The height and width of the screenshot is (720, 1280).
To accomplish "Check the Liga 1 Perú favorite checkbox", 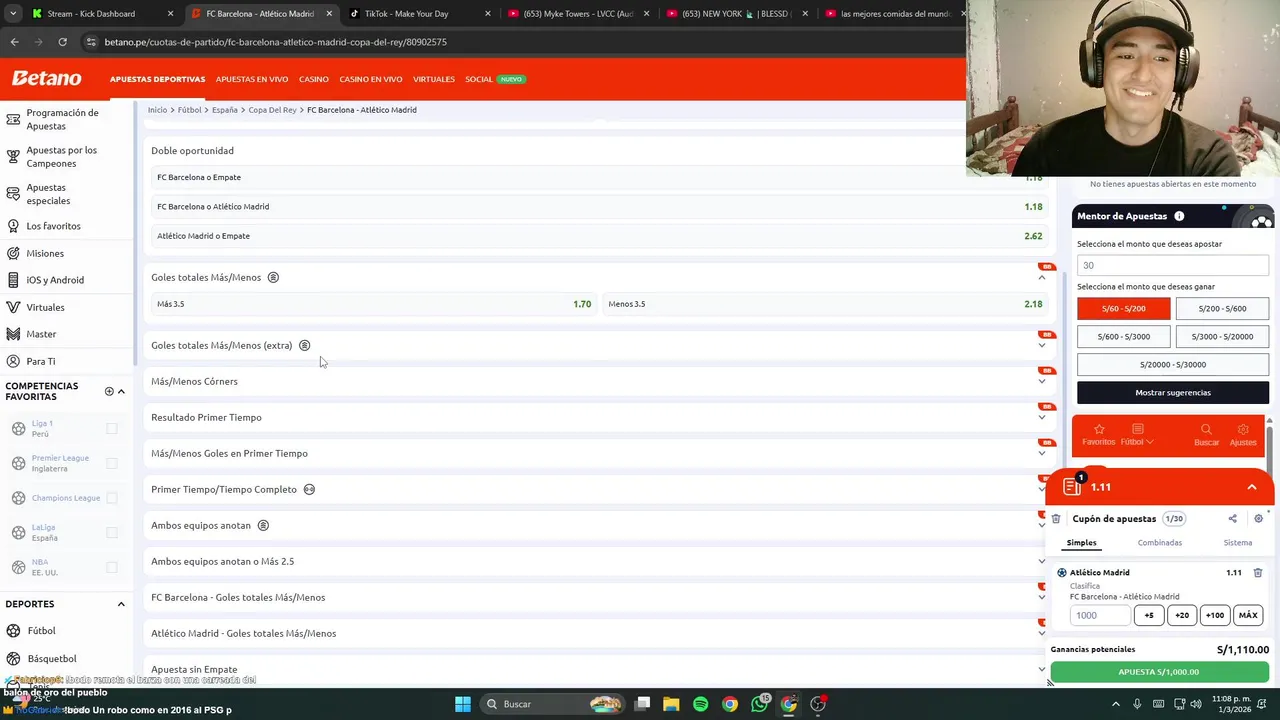I will (112, 428).
